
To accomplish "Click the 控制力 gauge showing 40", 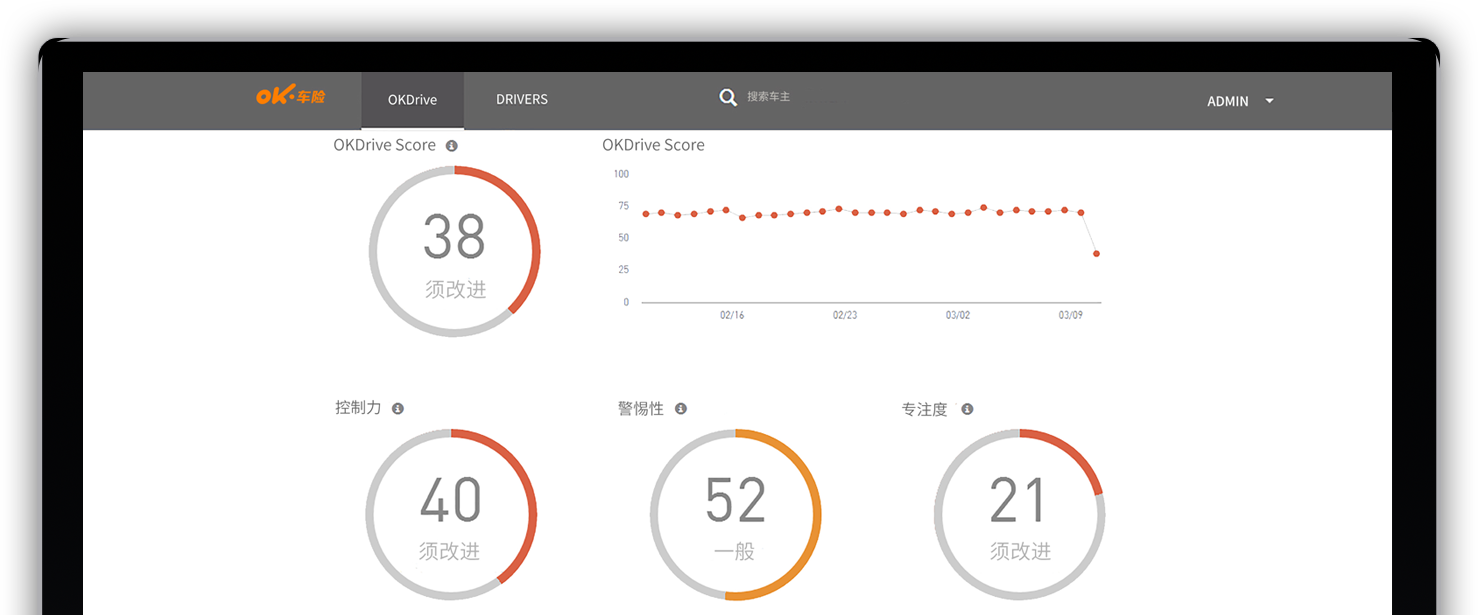I will 451,514.
